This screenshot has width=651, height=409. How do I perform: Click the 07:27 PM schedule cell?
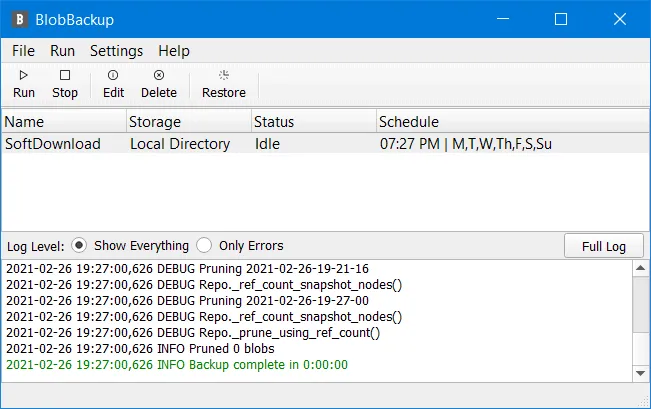coord(465,144)
